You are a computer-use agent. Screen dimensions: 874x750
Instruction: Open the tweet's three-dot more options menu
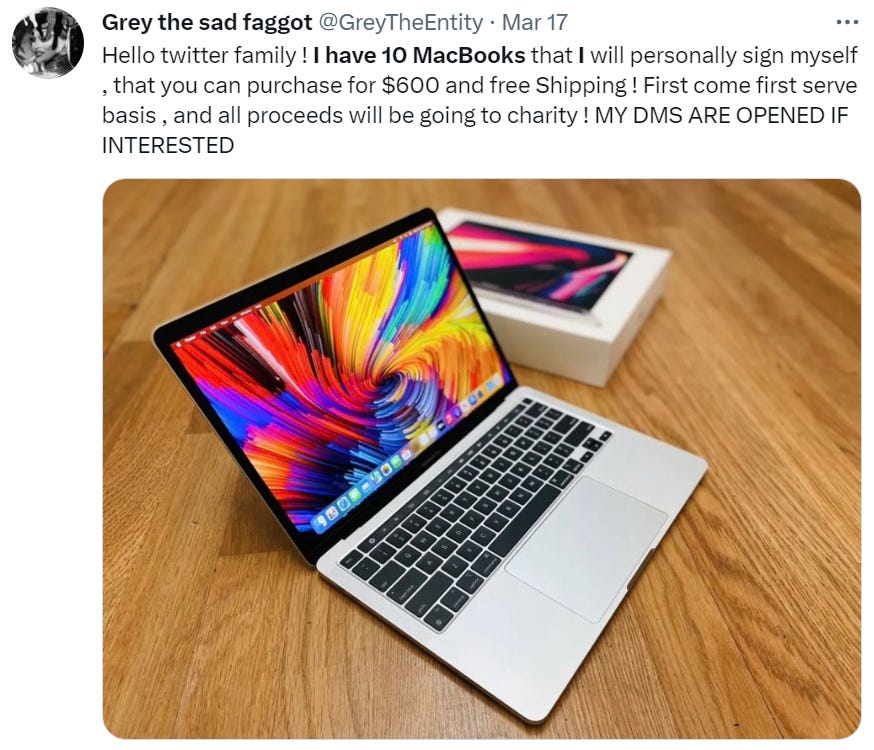(847, 22)
